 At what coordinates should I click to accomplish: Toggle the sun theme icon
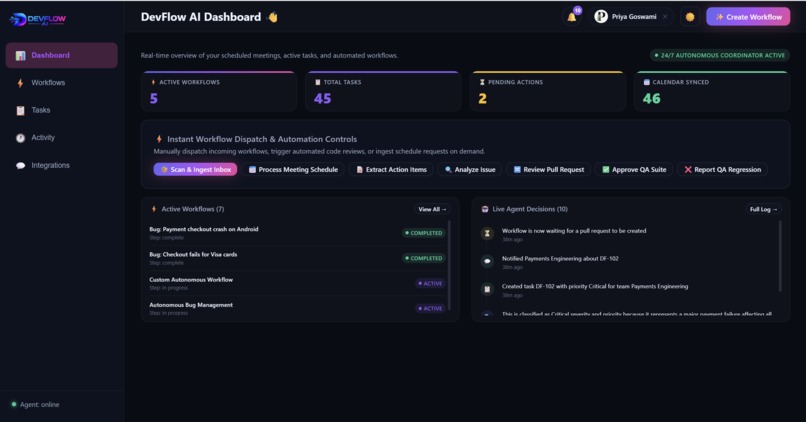coord(690,17)
